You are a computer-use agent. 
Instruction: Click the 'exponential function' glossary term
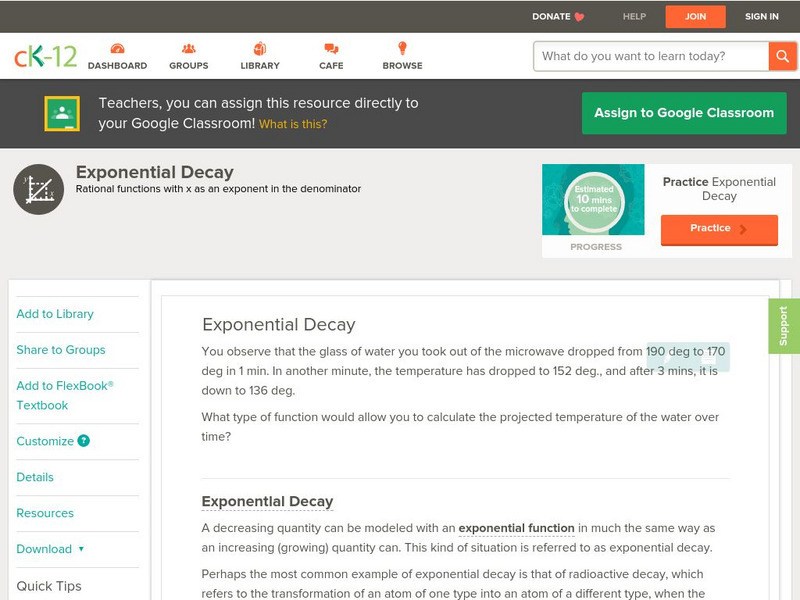(x=516, y=528)
